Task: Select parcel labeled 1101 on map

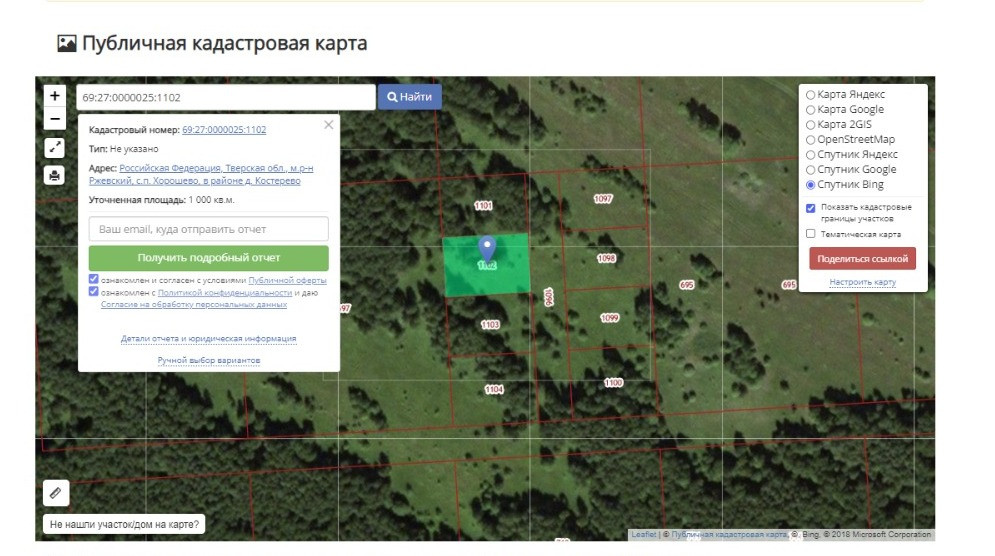Action: point(484,206)
